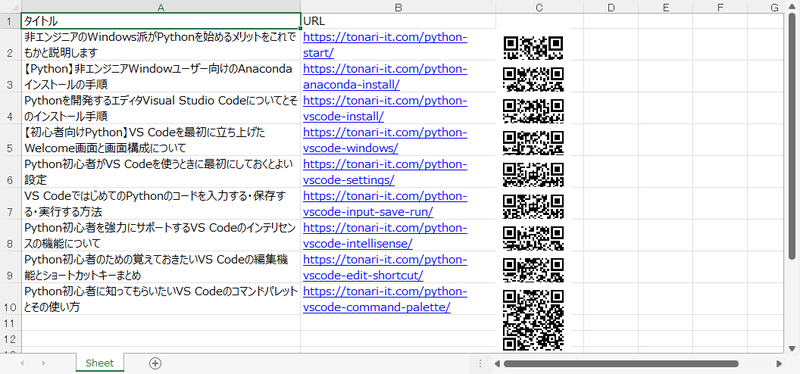Click the previous sheet navigation arrow

22,363
